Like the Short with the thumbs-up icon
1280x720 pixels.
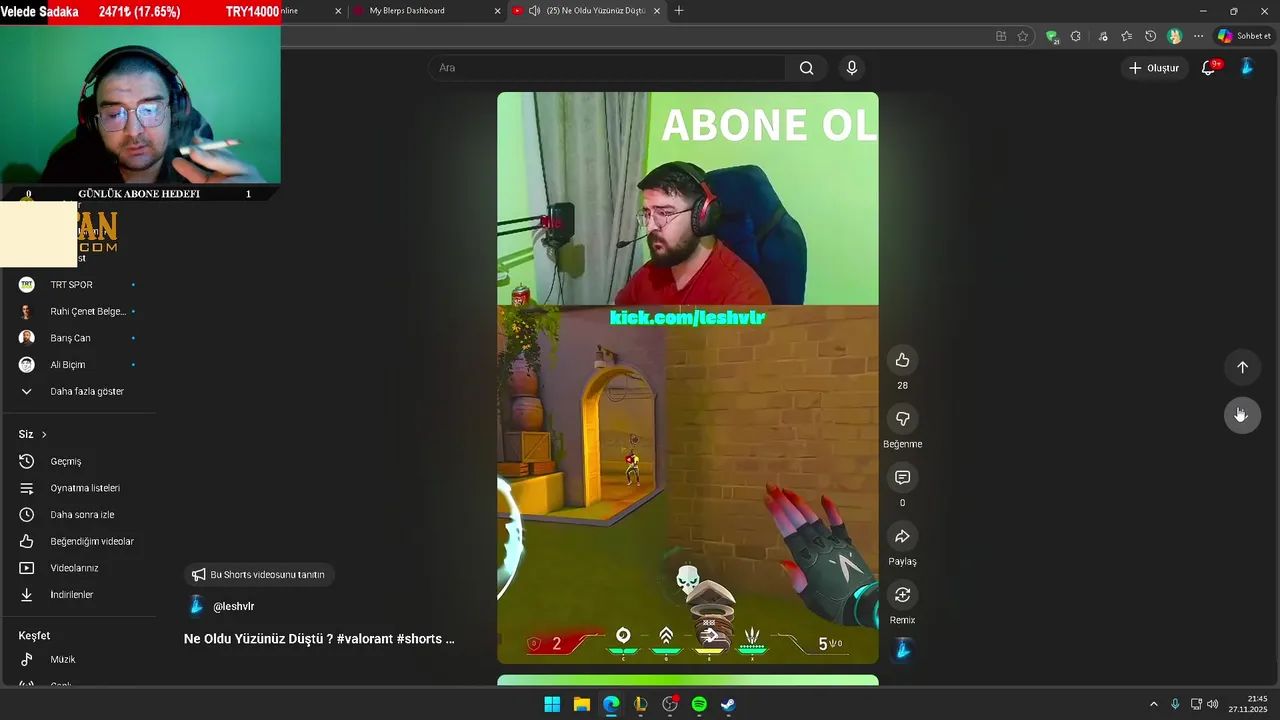(x=902, y=360)
